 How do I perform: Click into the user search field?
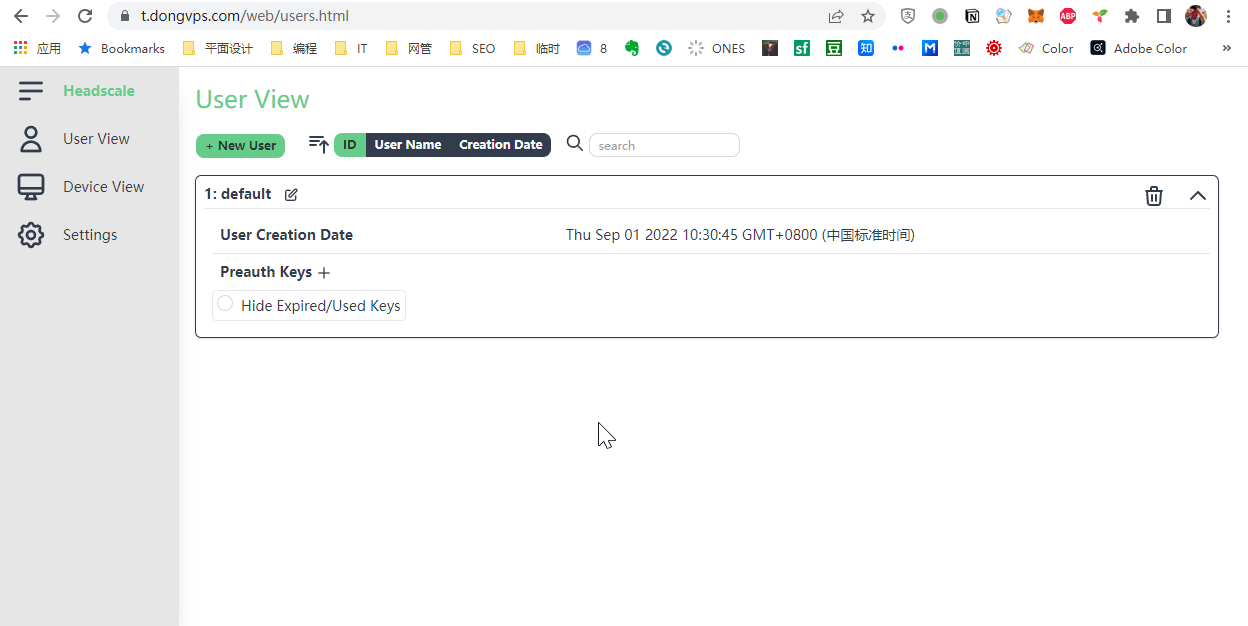[x=664, y=146]
